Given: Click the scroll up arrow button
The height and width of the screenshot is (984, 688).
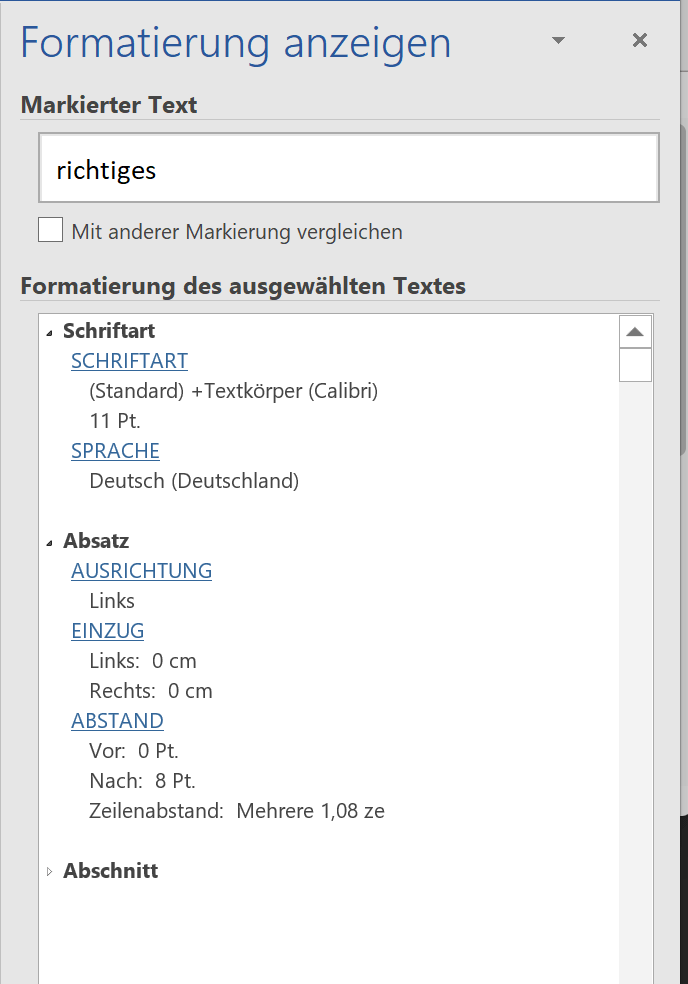Looking at the screenshot, I should point(635,332).
